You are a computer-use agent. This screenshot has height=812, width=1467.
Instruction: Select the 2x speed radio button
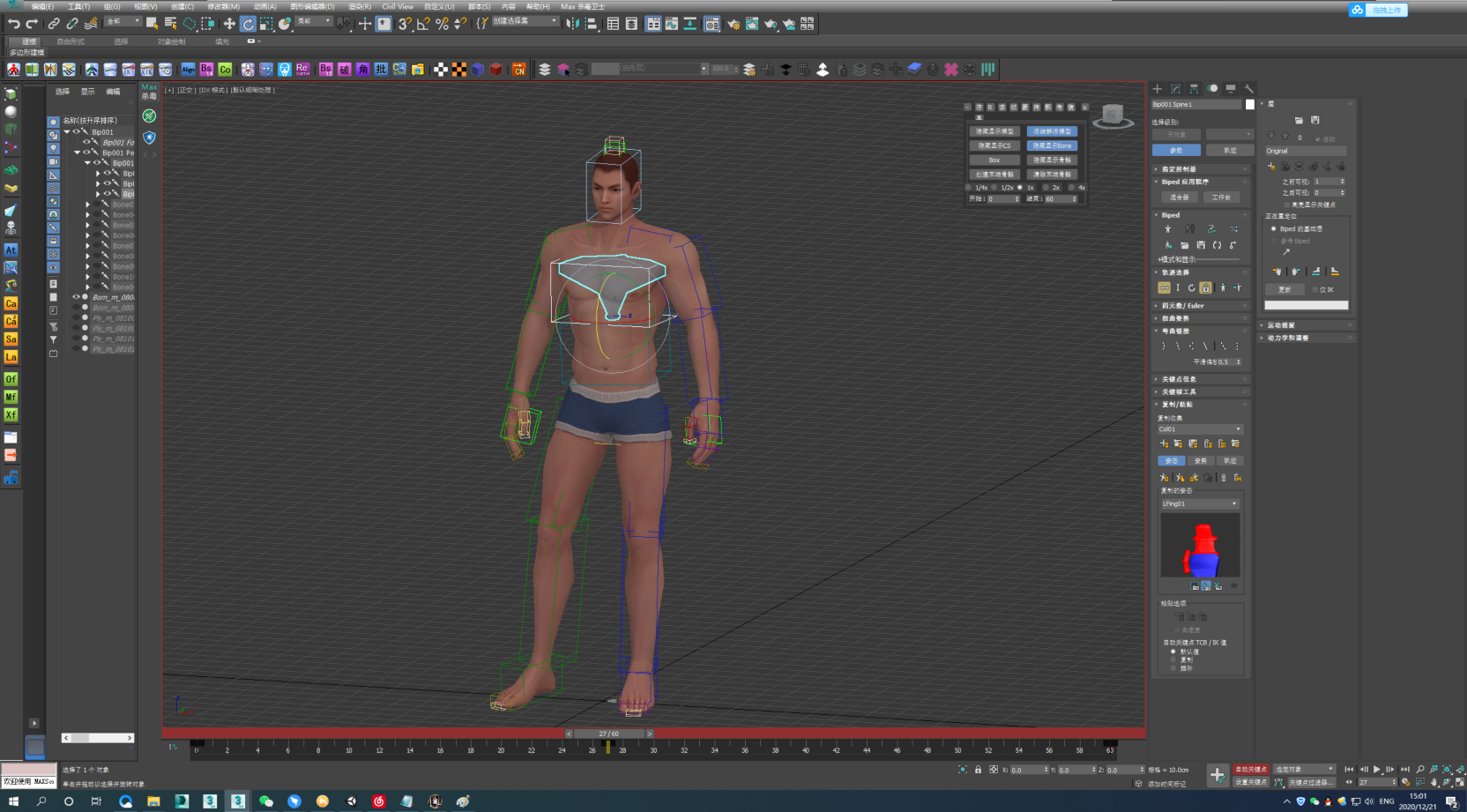coord(1046,188)
